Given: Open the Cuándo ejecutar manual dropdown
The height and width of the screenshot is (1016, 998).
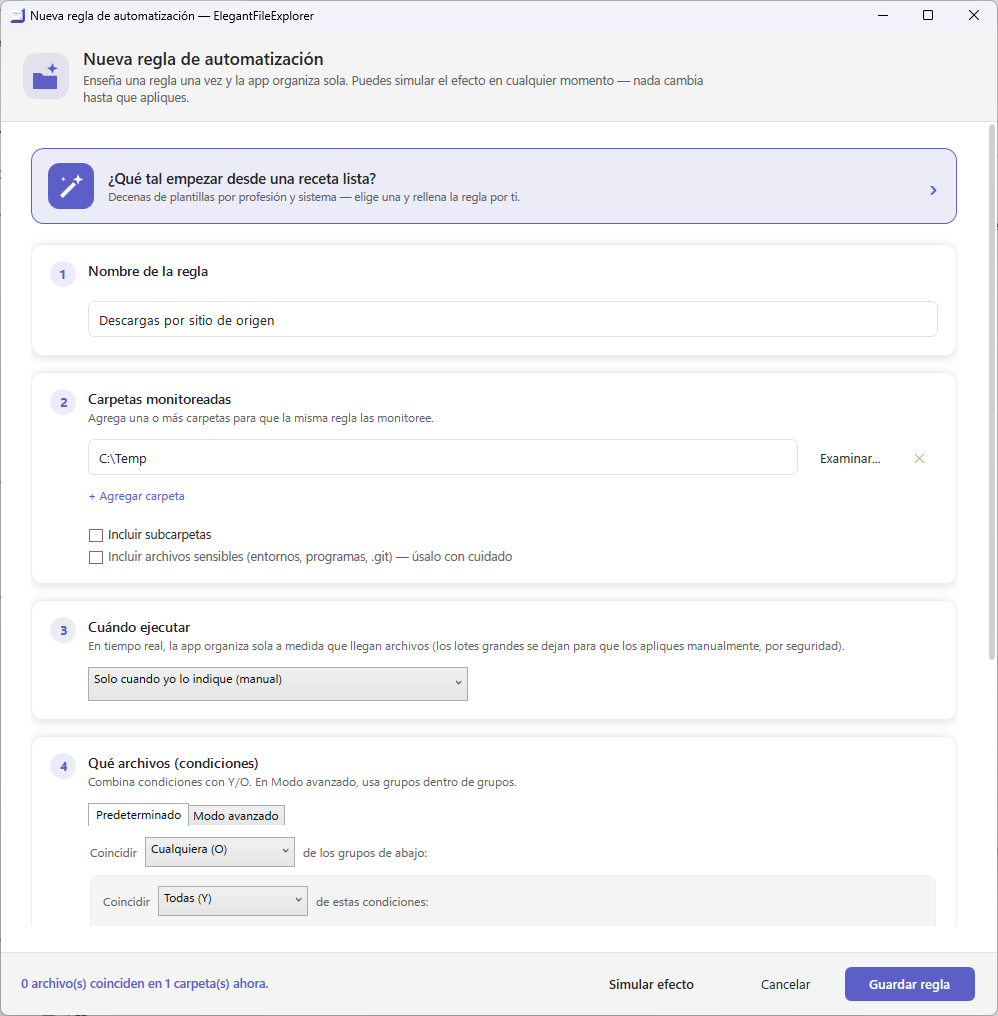Looking at the screenshot, I should [x=277, y=684].
